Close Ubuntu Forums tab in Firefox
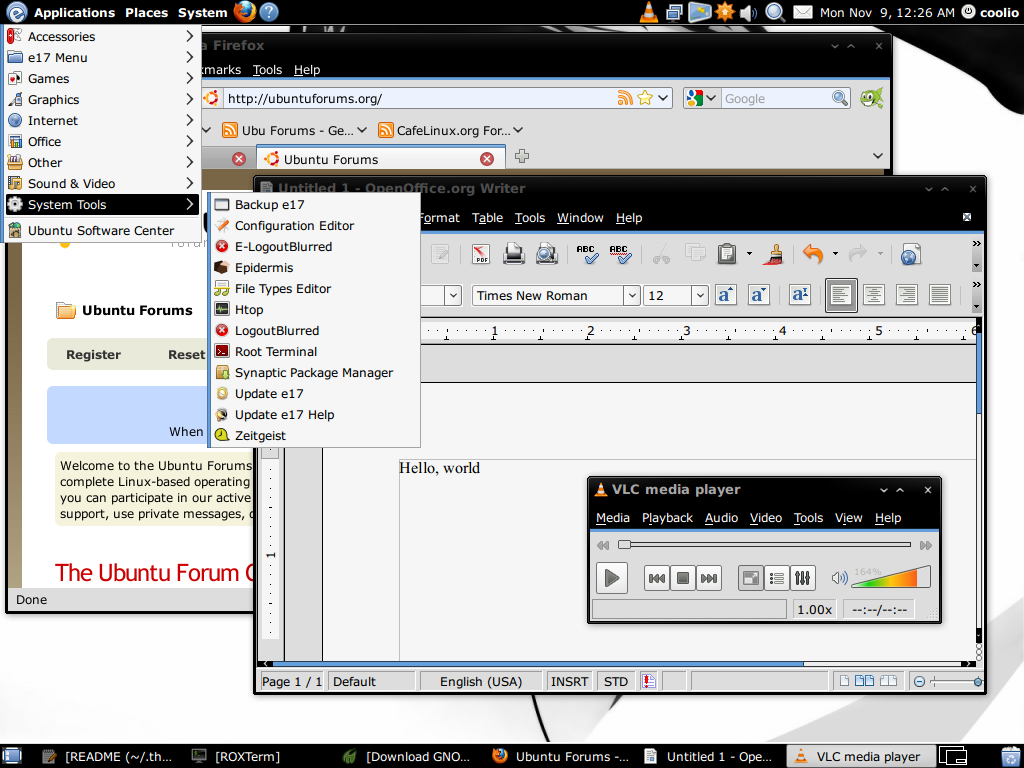 487,159
